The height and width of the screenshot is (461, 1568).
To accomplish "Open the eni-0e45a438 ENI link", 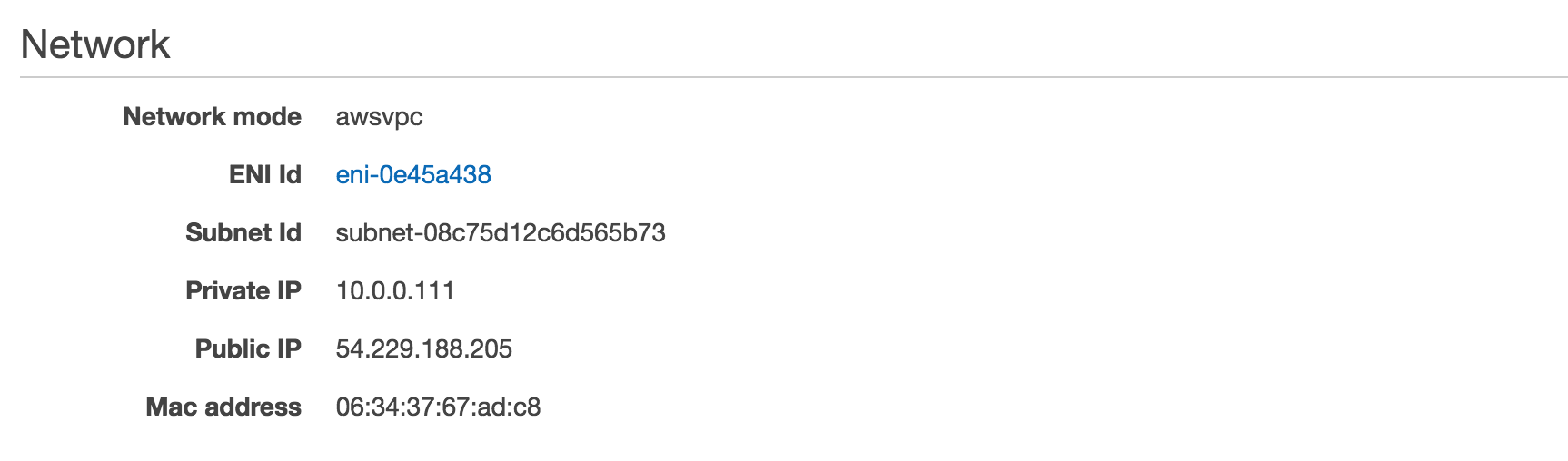I will [x=413, y=174].
